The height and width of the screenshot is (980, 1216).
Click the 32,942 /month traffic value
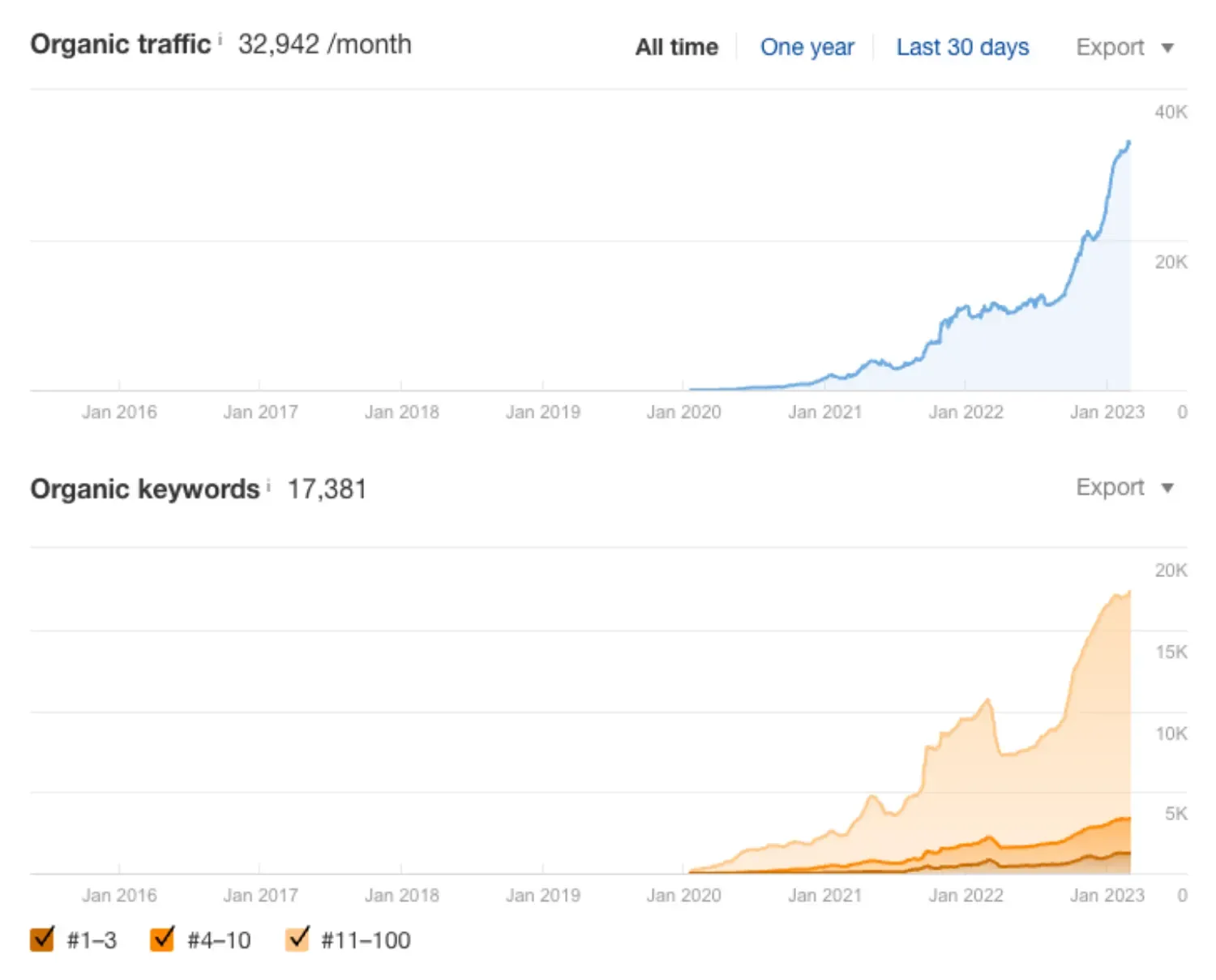coord(323,45)
